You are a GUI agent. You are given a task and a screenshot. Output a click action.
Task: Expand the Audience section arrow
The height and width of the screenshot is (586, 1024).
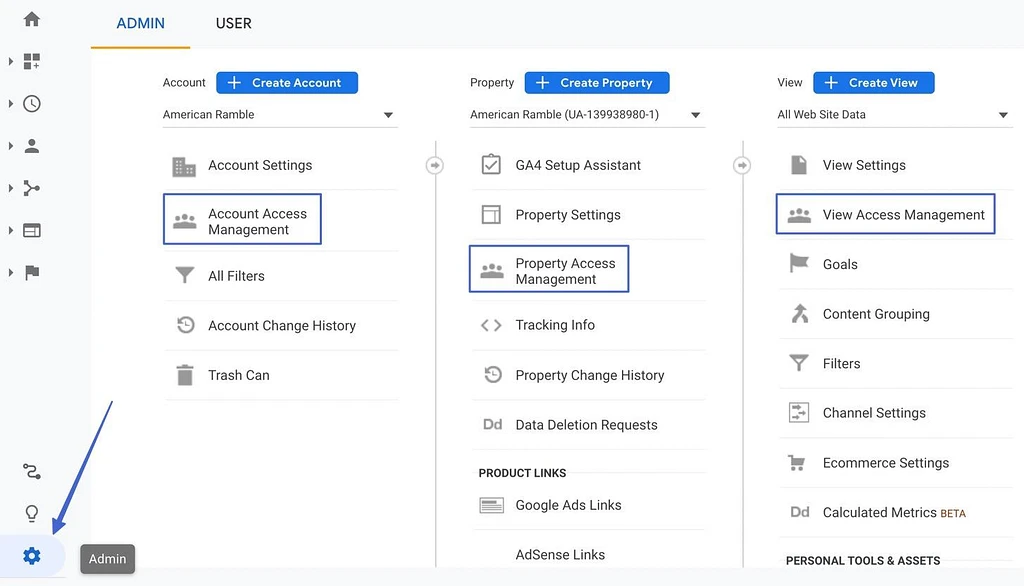point(10,146)
